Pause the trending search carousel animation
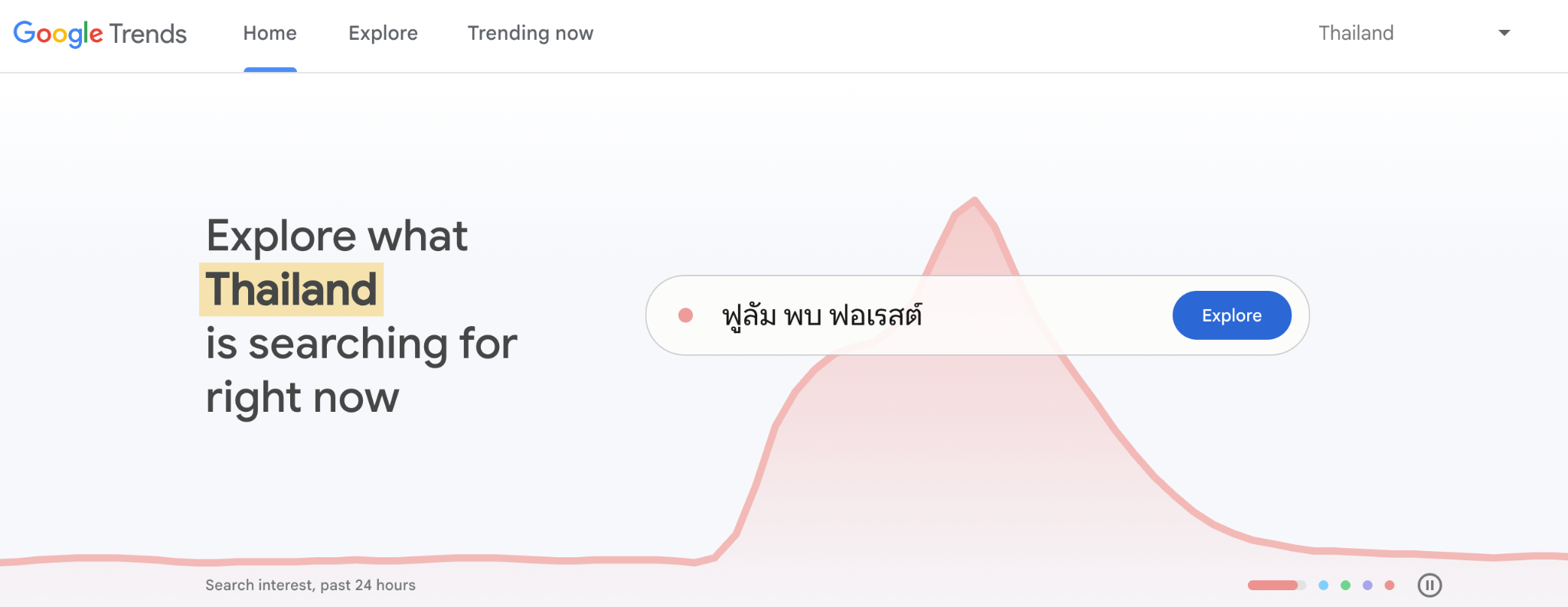This screenshot has width=1568, height=607. [x=1430, y=585]
